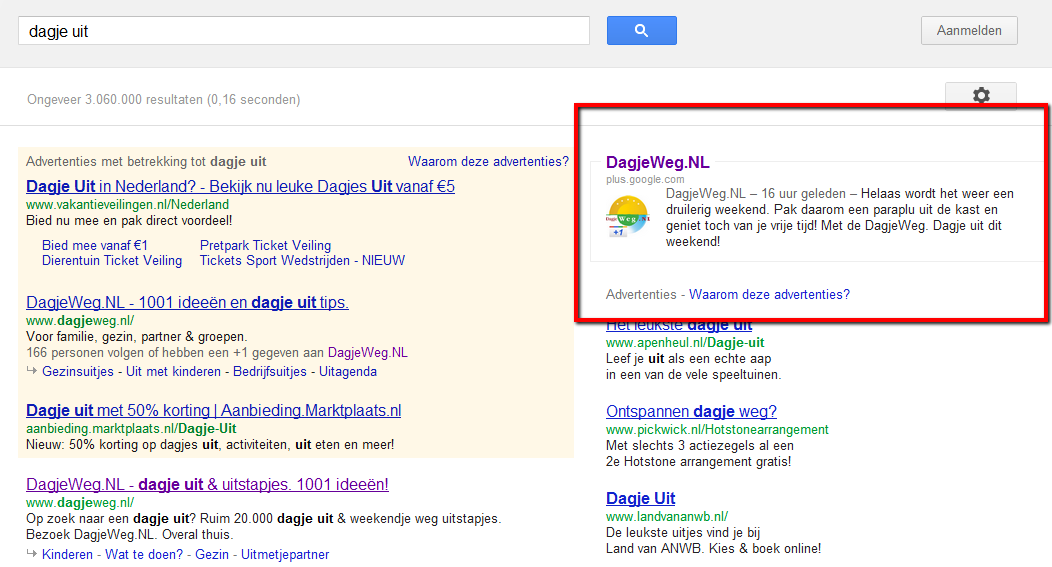Open DagjeWeg.NL Google+ heading on right

tap(658, 162)
